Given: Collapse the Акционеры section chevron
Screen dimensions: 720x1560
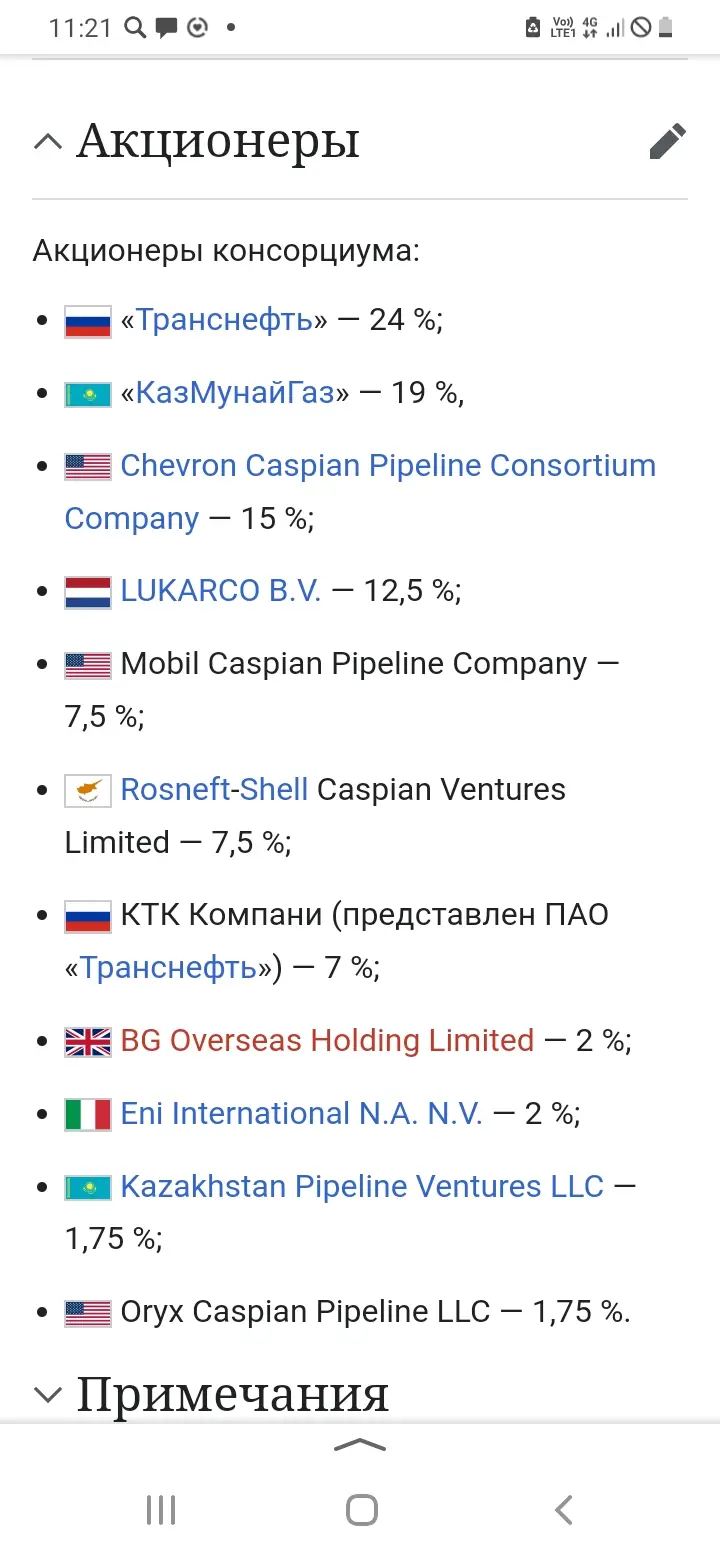Looking at the screenshot, I should (x=47, y=141).
